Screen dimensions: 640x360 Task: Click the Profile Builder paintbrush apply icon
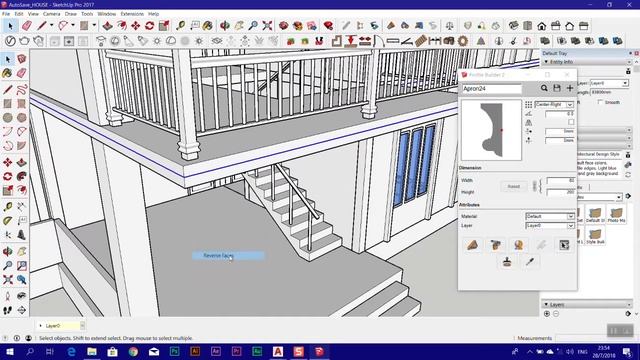[507, 262]
